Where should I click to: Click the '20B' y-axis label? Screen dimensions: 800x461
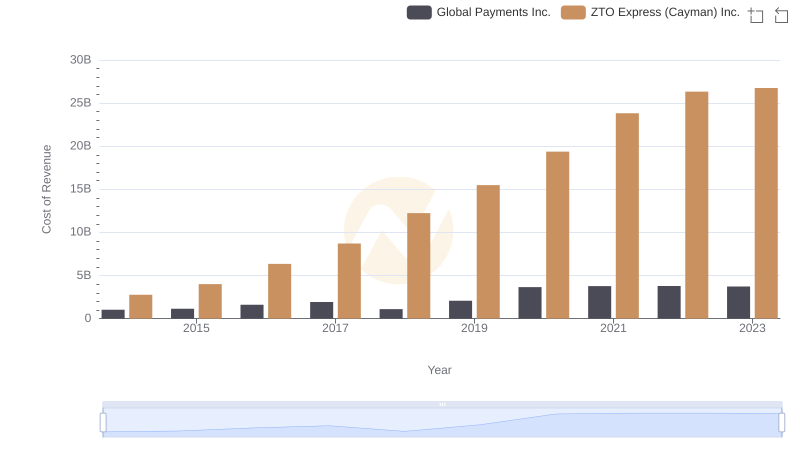[81, 146]
